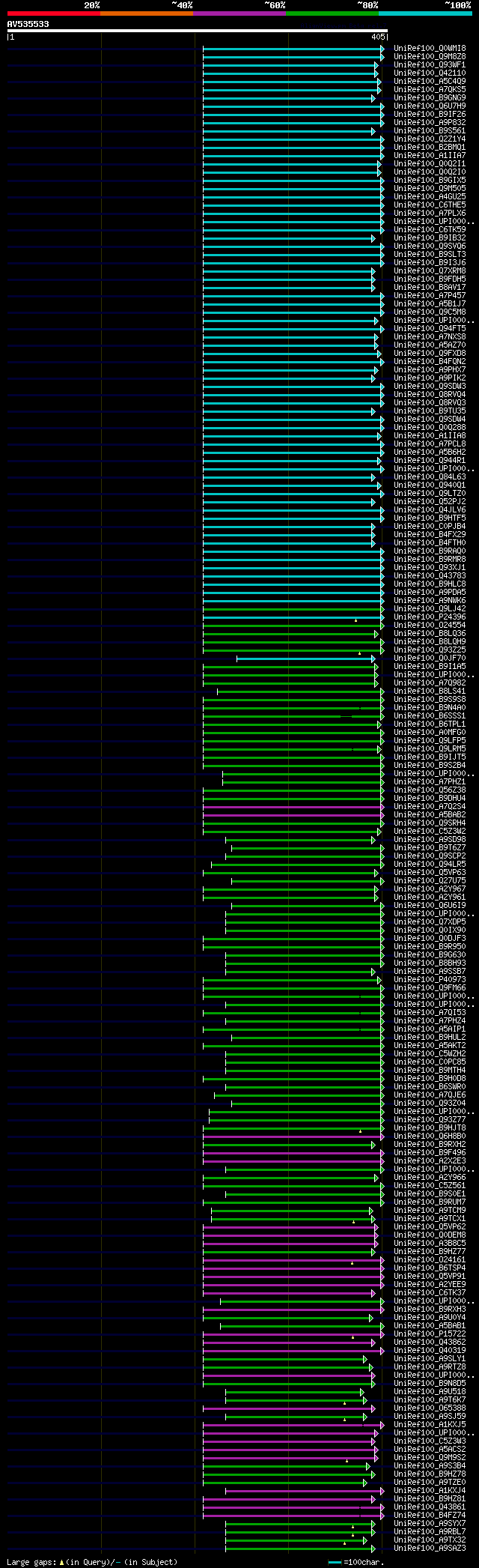Select the UniRef100_A9SAZ3 label
479x1568 pixels.
click(x=430, y=1549)
